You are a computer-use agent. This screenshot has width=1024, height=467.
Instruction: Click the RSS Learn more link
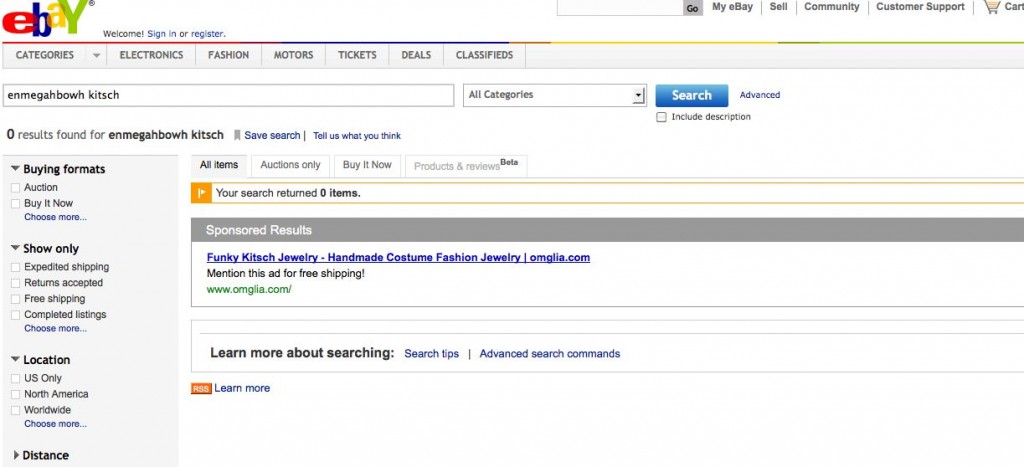[x=242, y=389]
